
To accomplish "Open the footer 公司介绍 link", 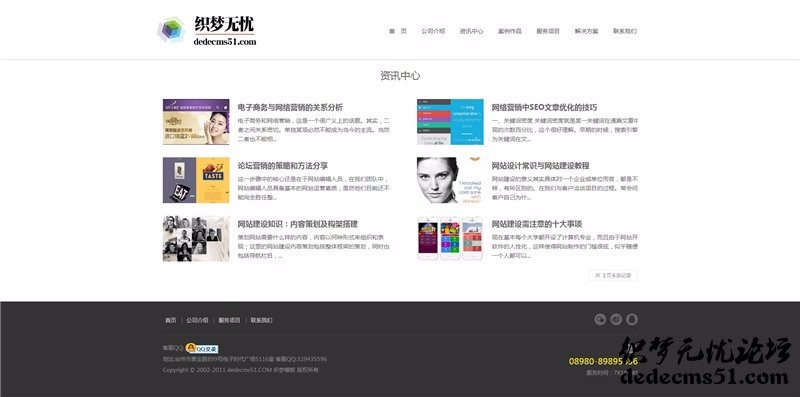I will 197,320.
